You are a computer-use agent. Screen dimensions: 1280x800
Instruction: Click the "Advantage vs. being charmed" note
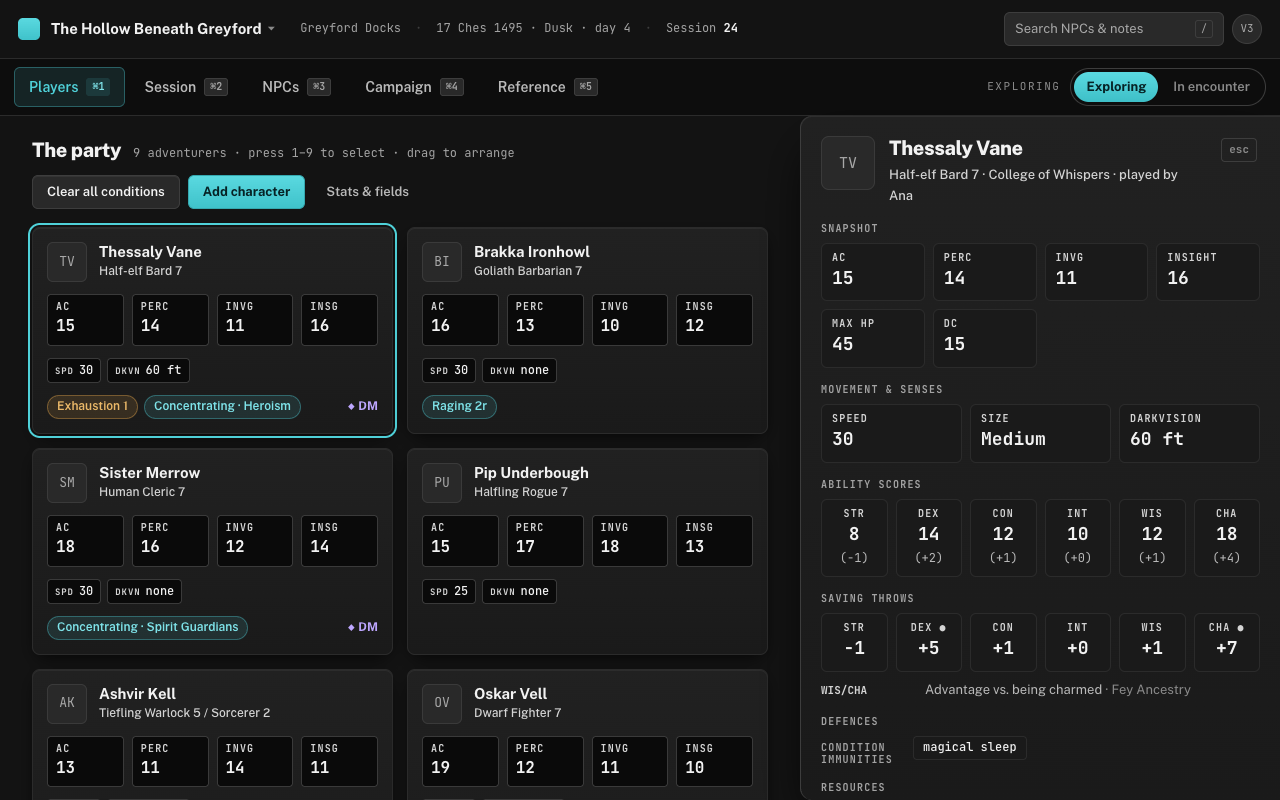click(1013, 690)
